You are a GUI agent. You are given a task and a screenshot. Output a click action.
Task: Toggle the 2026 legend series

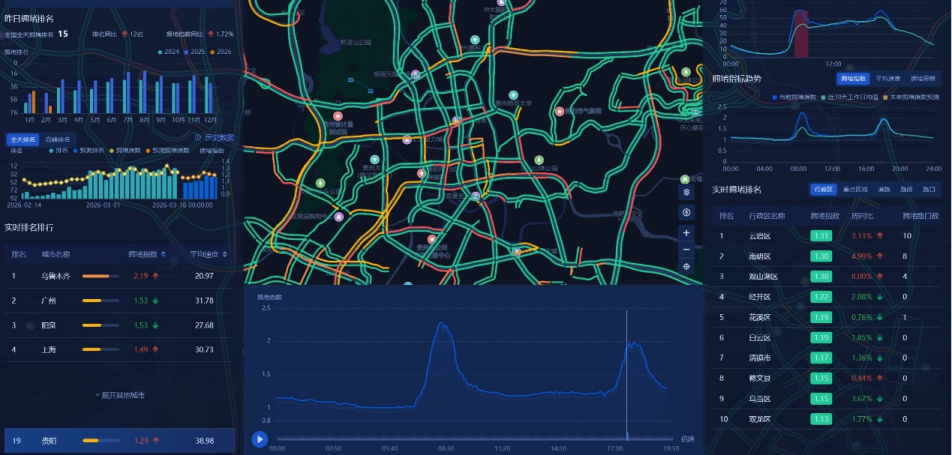pos(219,51)
